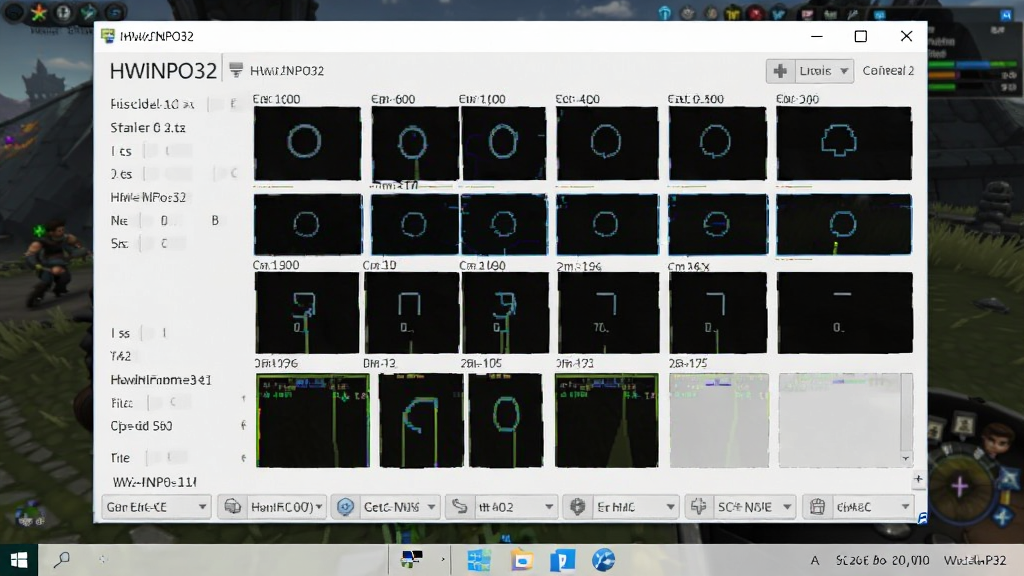Close the HWINPO32 window
This screenshot has height=576, width=1024.
coord(906,37)
